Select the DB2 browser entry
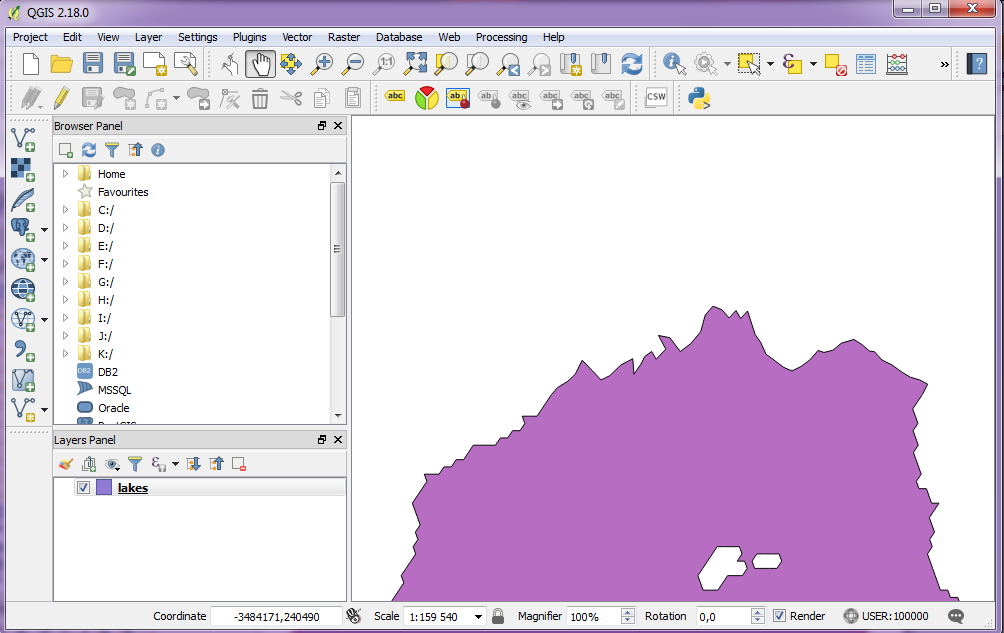This screenshot has height=633, width=1004. coord(108,372)
